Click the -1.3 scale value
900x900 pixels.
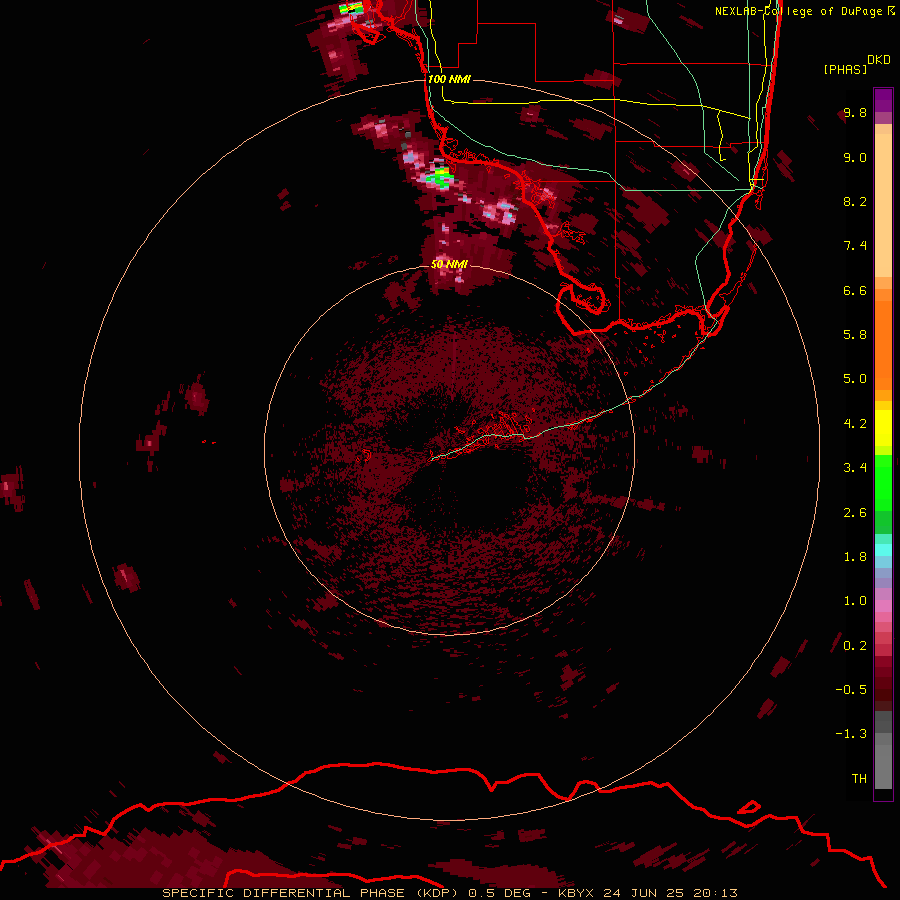point(851,734)
